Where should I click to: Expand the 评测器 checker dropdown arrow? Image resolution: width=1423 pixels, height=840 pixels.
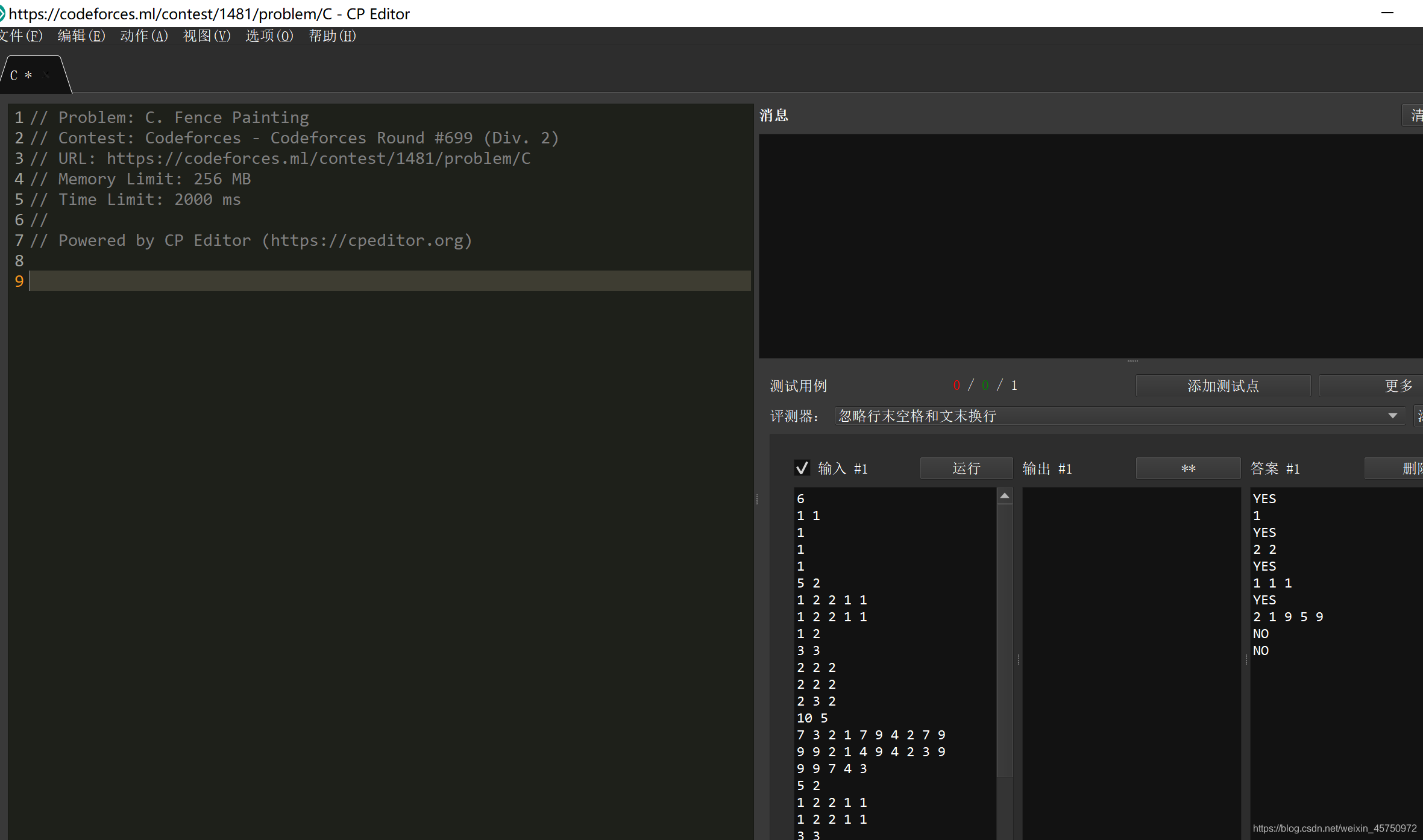(x=1392, y=416)
